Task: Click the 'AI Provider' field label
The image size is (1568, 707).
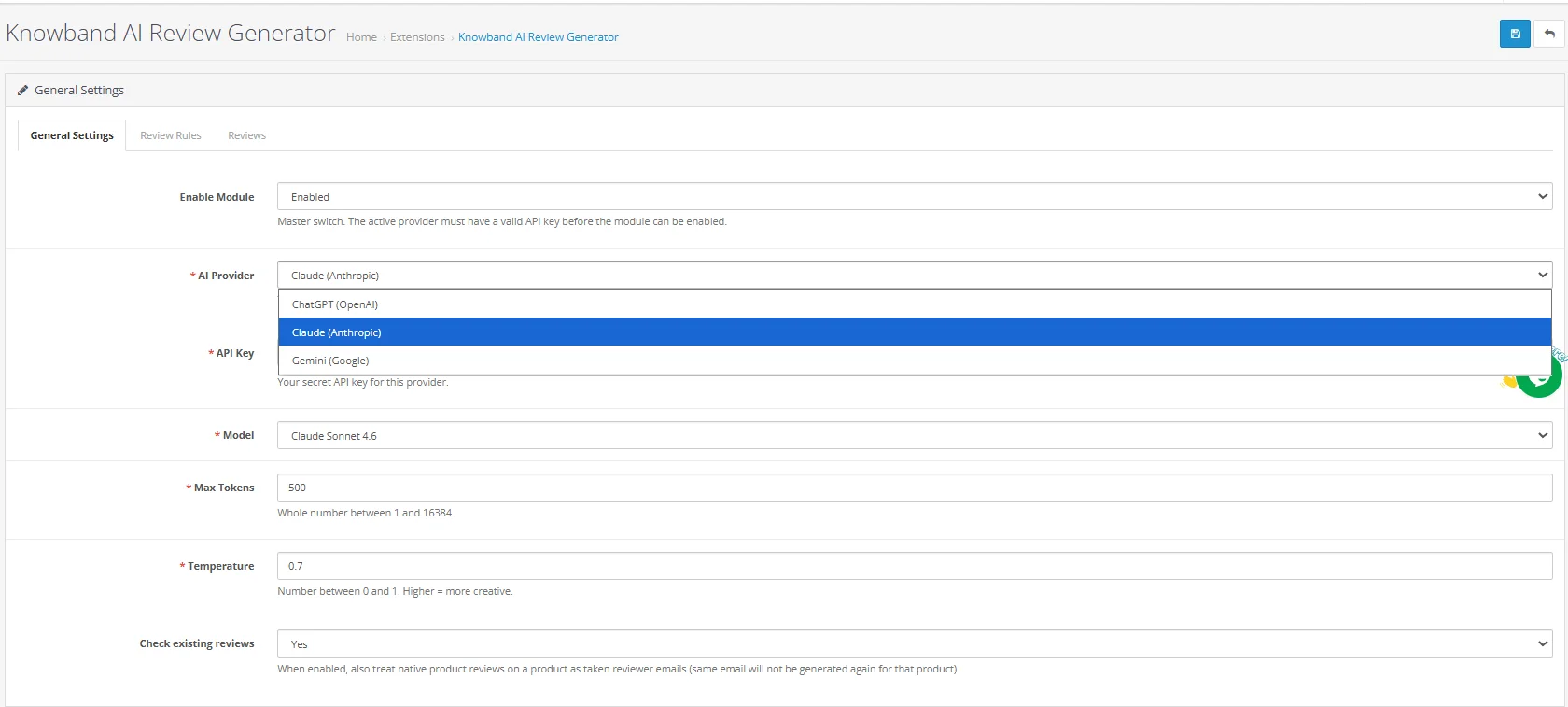Action: [x=222, y=276]
